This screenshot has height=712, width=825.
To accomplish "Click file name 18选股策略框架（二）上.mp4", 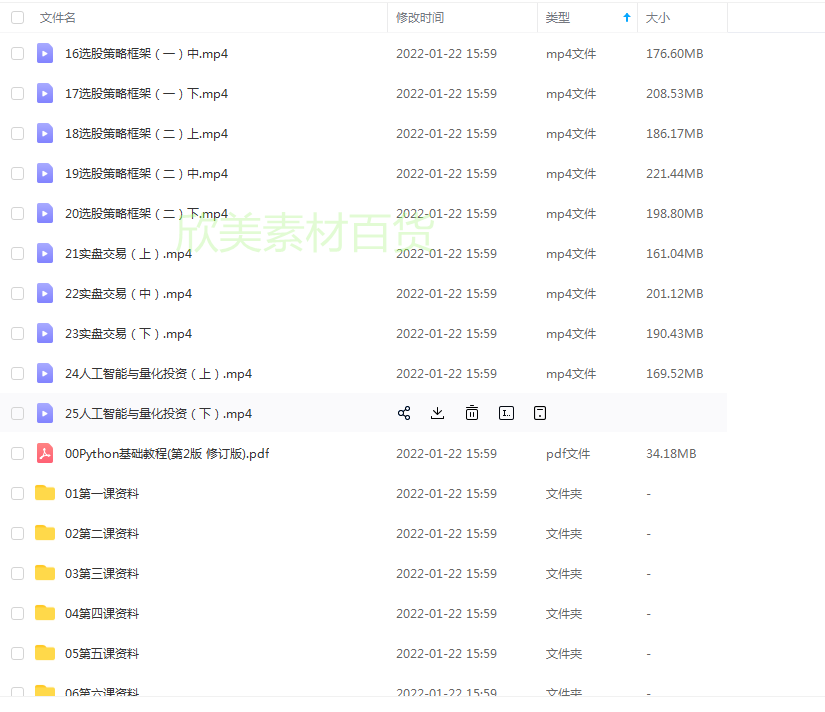I will pyautogui.click(x=146, y=134).
